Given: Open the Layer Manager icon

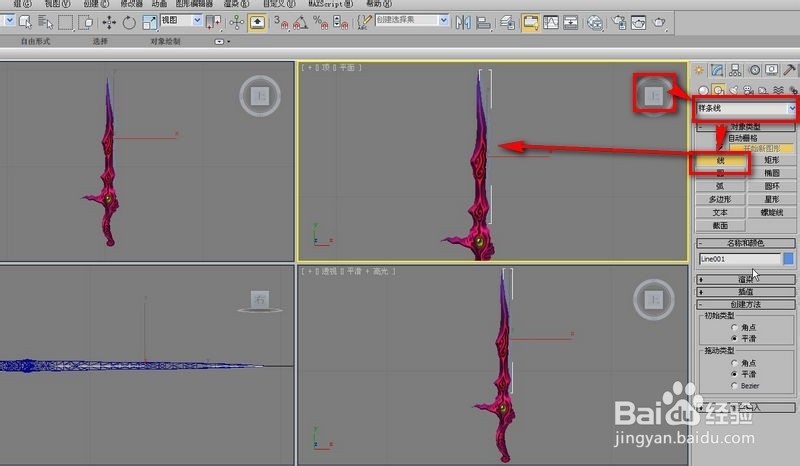Looking at the screenshot, I should click(x=507, y=22).
